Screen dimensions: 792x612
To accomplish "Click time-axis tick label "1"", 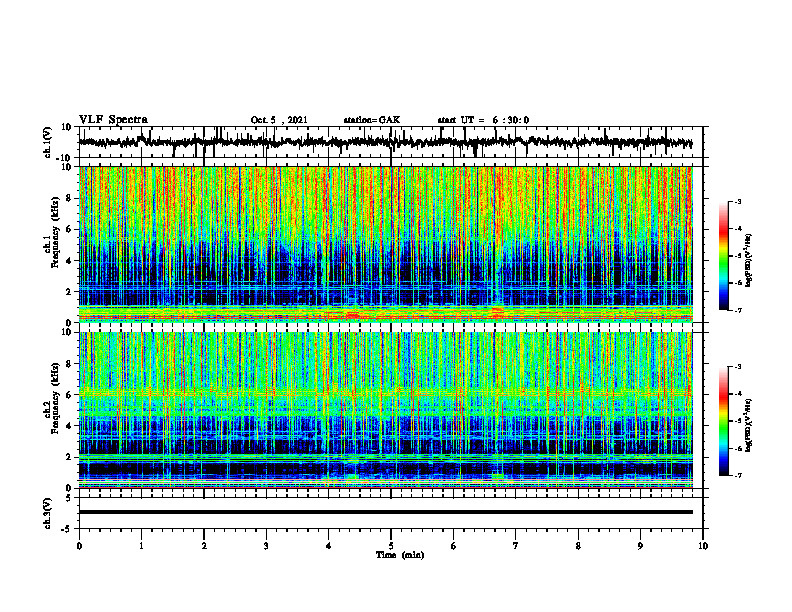I will [x=141, y=546].
